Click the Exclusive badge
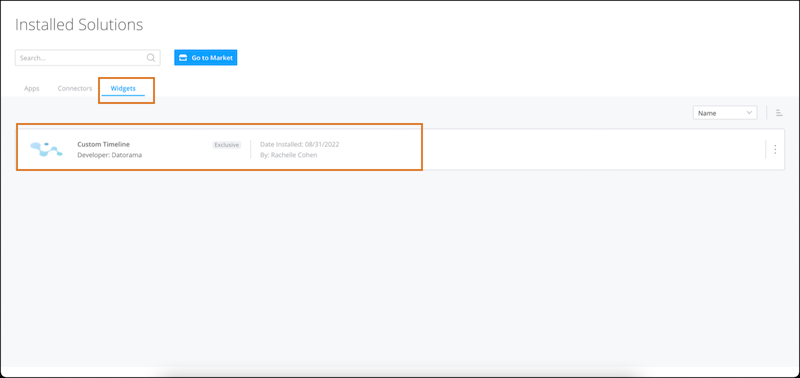Image resolution: width=800 pixels, height=378 pixels. (x=227, y=145)
